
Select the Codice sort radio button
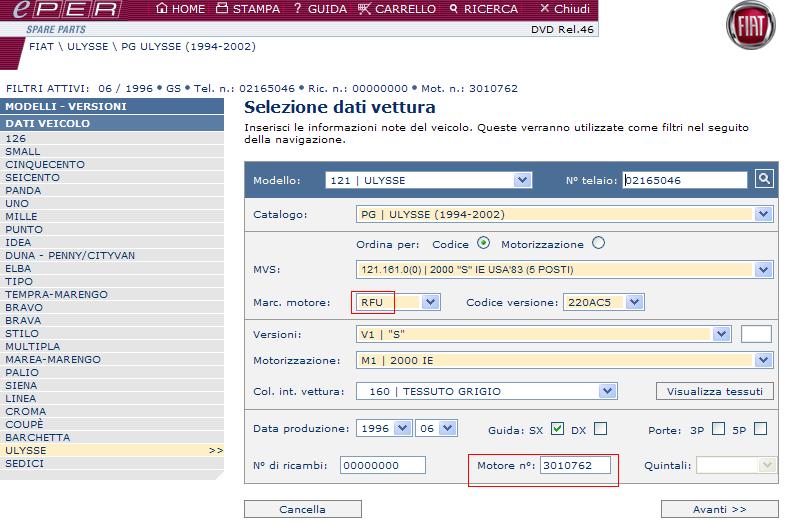[484, 243]
